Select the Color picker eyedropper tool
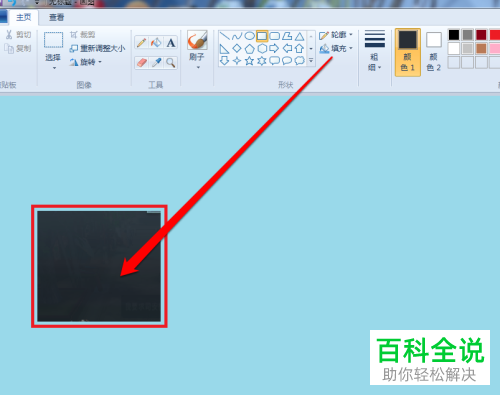 156,63
